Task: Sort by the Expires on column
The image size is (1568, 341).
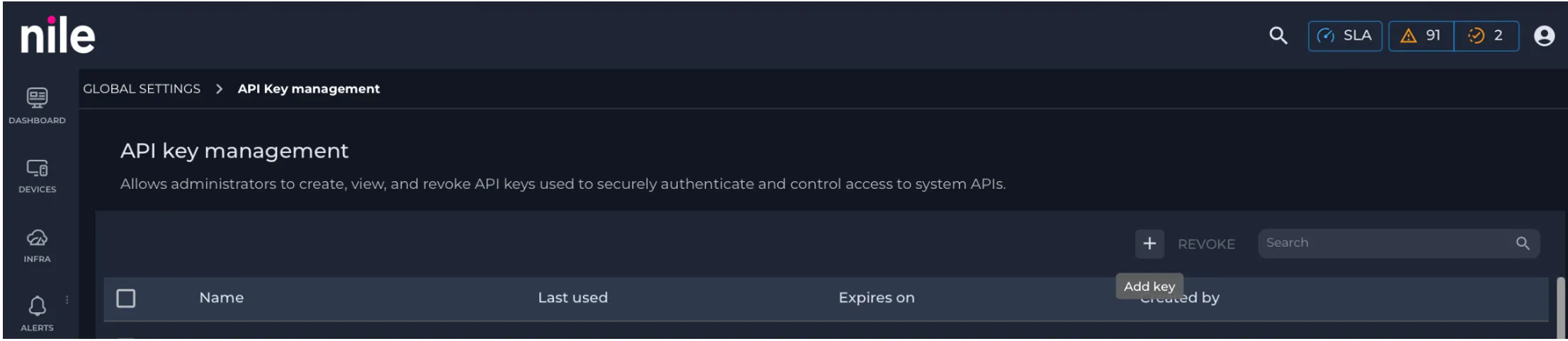Action: click(x=876, y=298)
